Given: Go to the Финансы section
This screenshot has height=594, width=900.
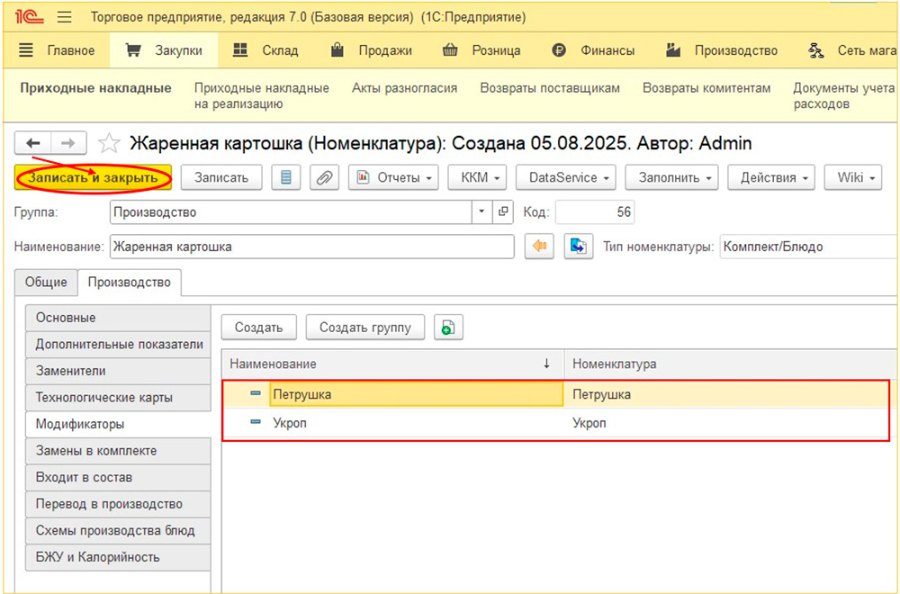Looking at the screenshot, I should pos(593,51).
